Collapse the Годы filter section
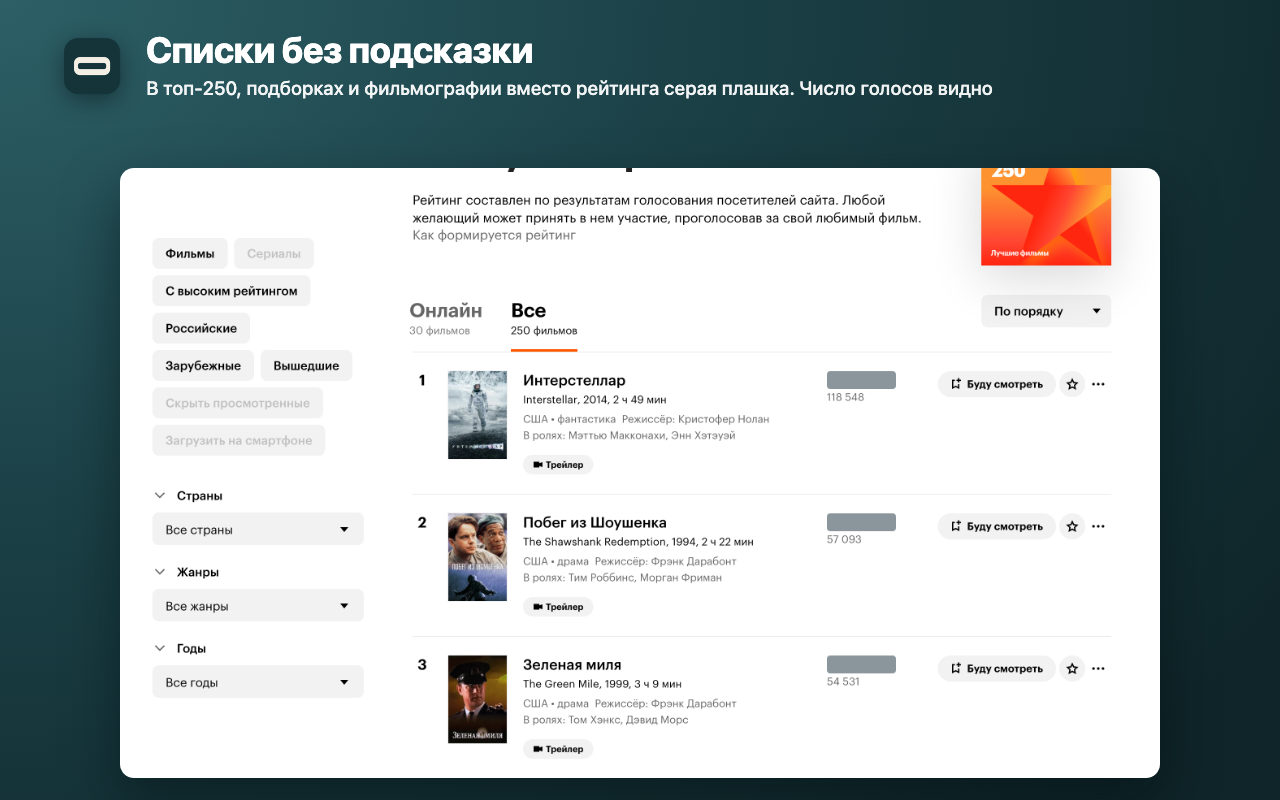 pos(180,648)
